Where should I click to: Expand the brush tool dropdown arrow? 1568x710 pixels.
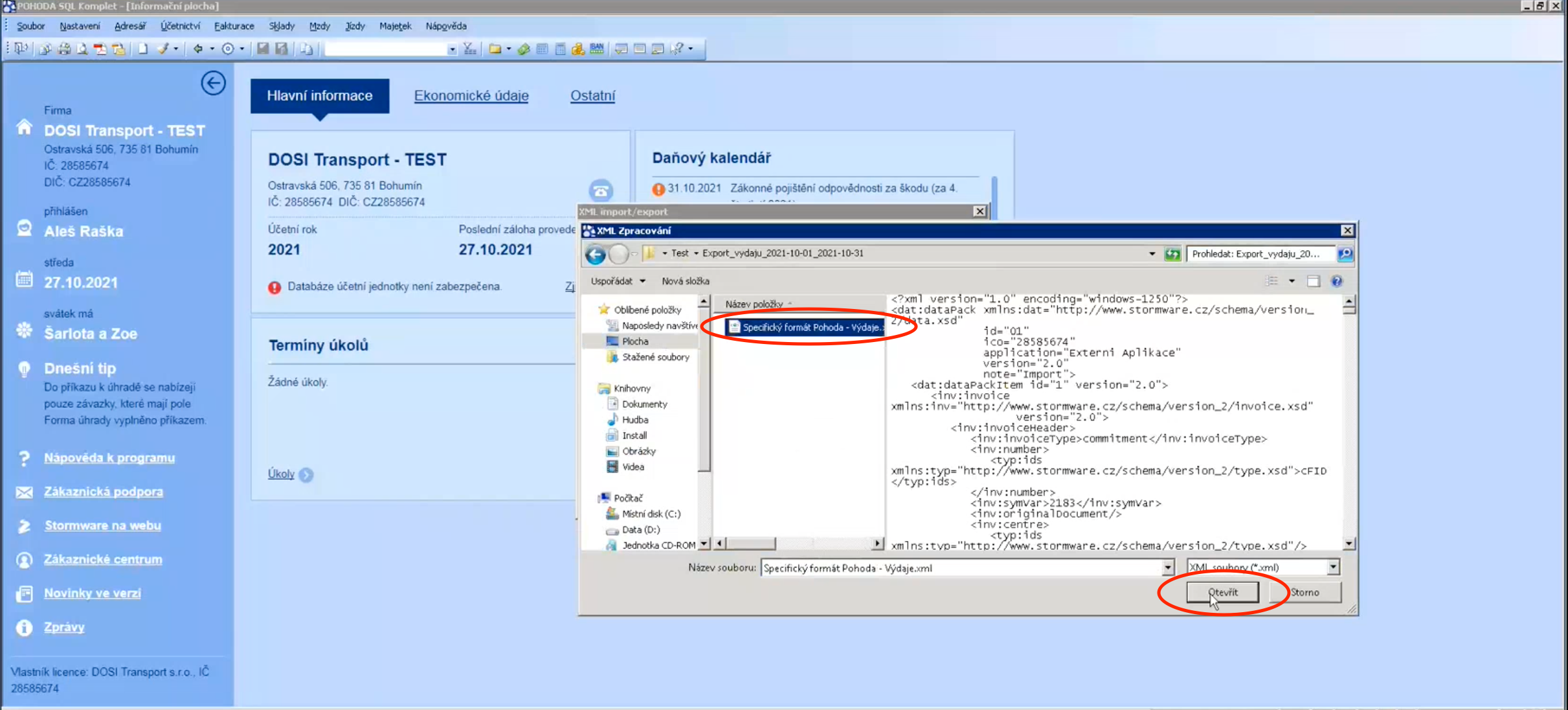click(x=176, y=49)
